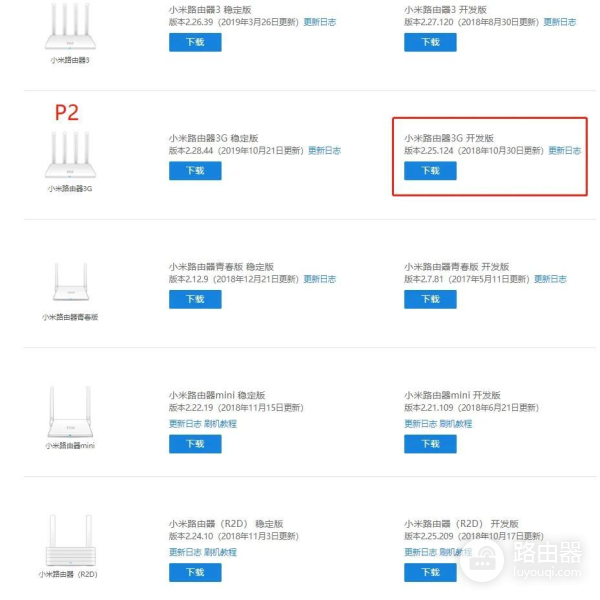Open 更新日志 for 小米路由器mini 开发版
Viewport: 600px width, 600px height.
point(420,424)
